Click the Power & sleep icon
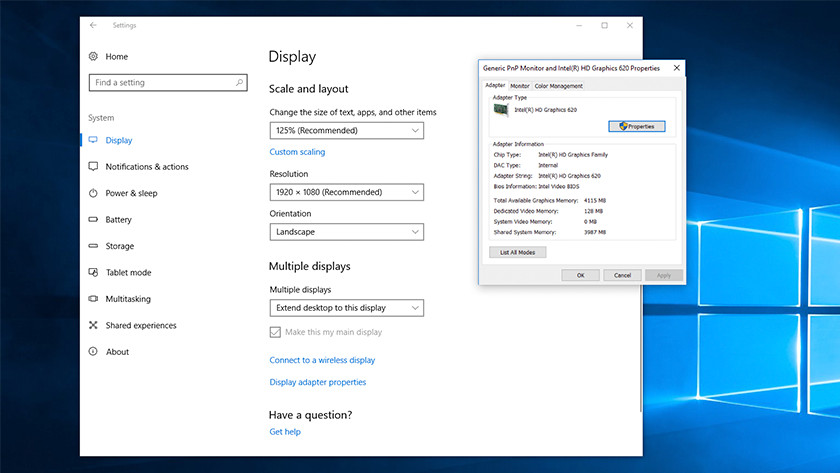This screenshot has width=840, height=473. tap(94, 193)
